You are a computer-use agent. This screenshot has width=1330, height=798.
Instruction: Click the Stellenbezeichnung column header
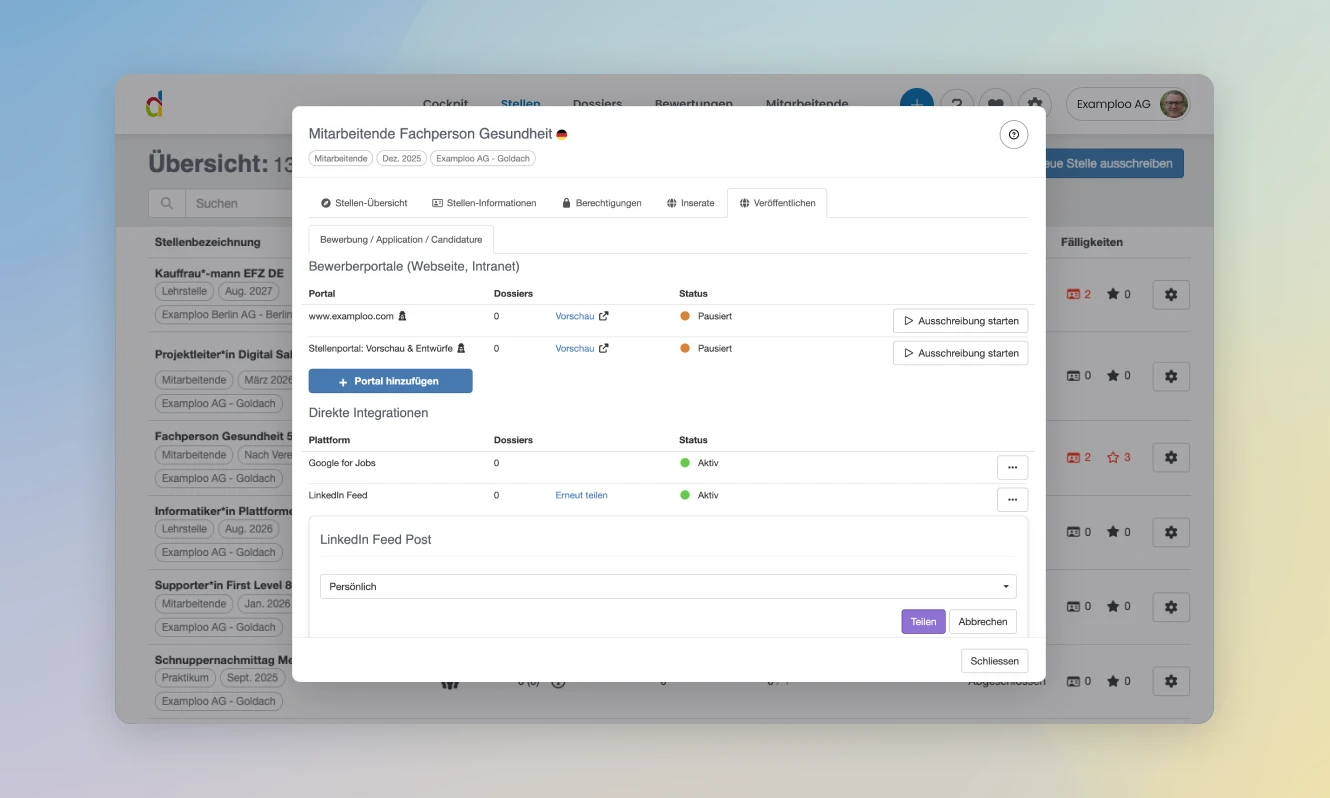pyautogui.click(x=207, y=242)
